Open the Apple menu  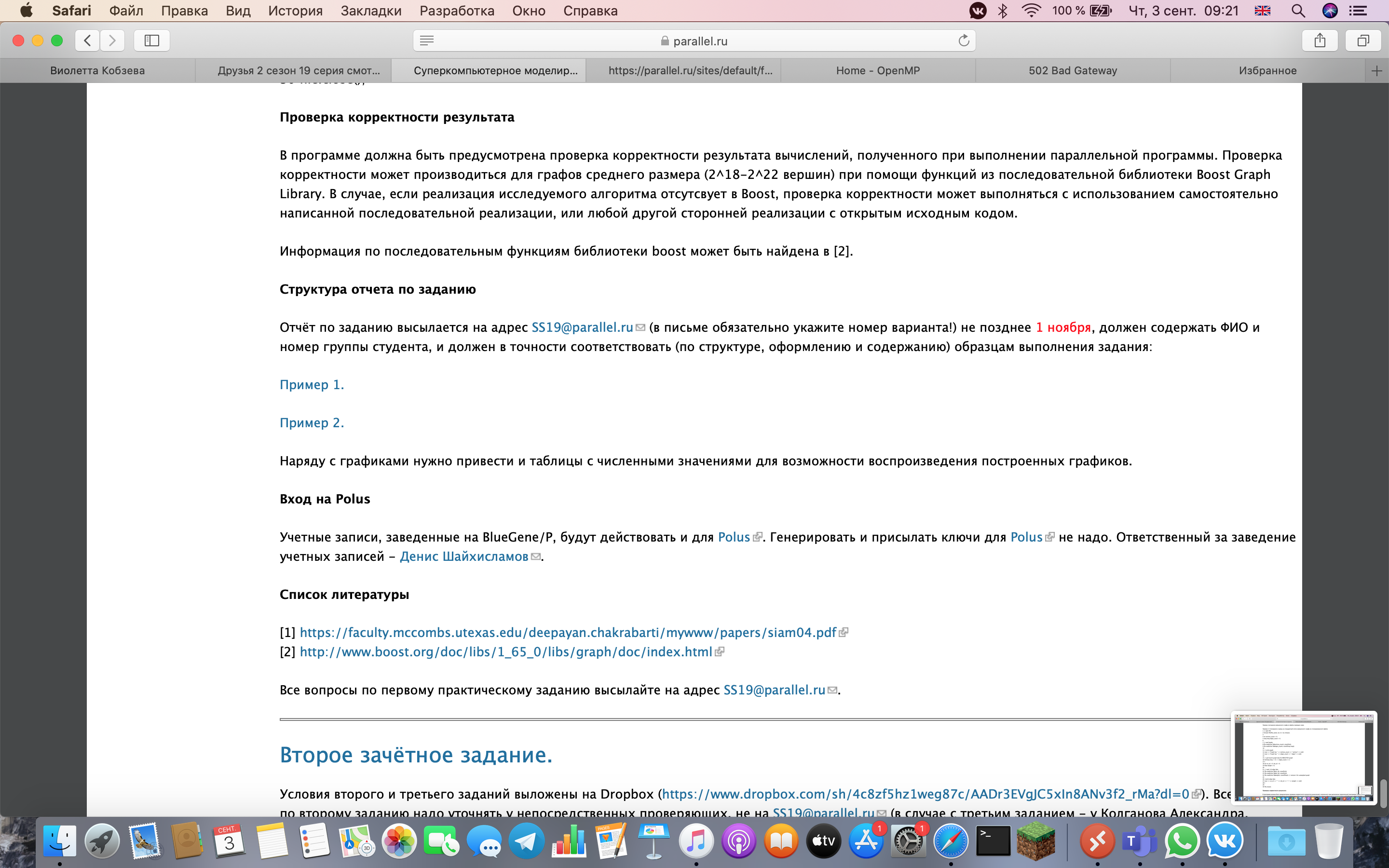pos(27,10)
